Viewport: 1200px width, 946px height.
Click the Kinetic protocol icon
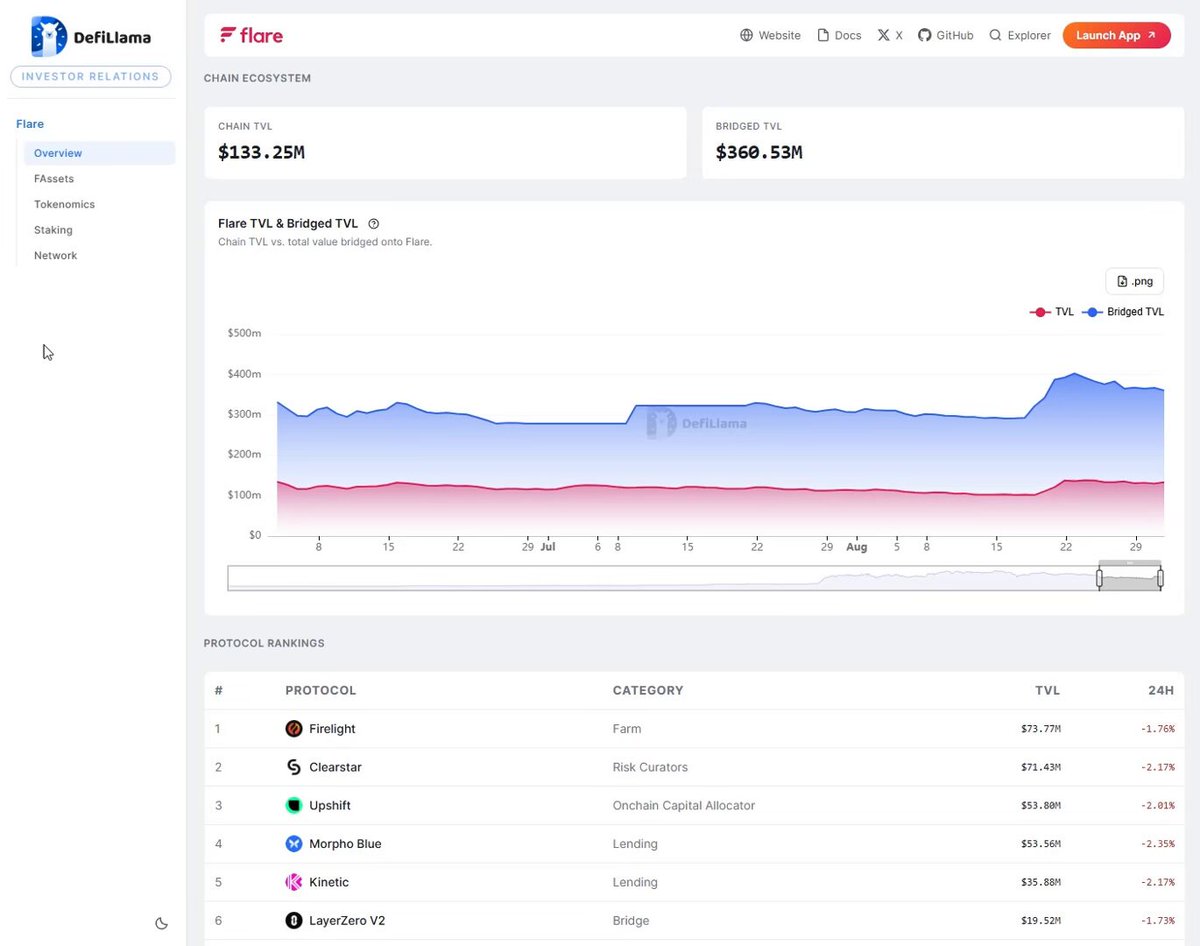click(293, 882)
